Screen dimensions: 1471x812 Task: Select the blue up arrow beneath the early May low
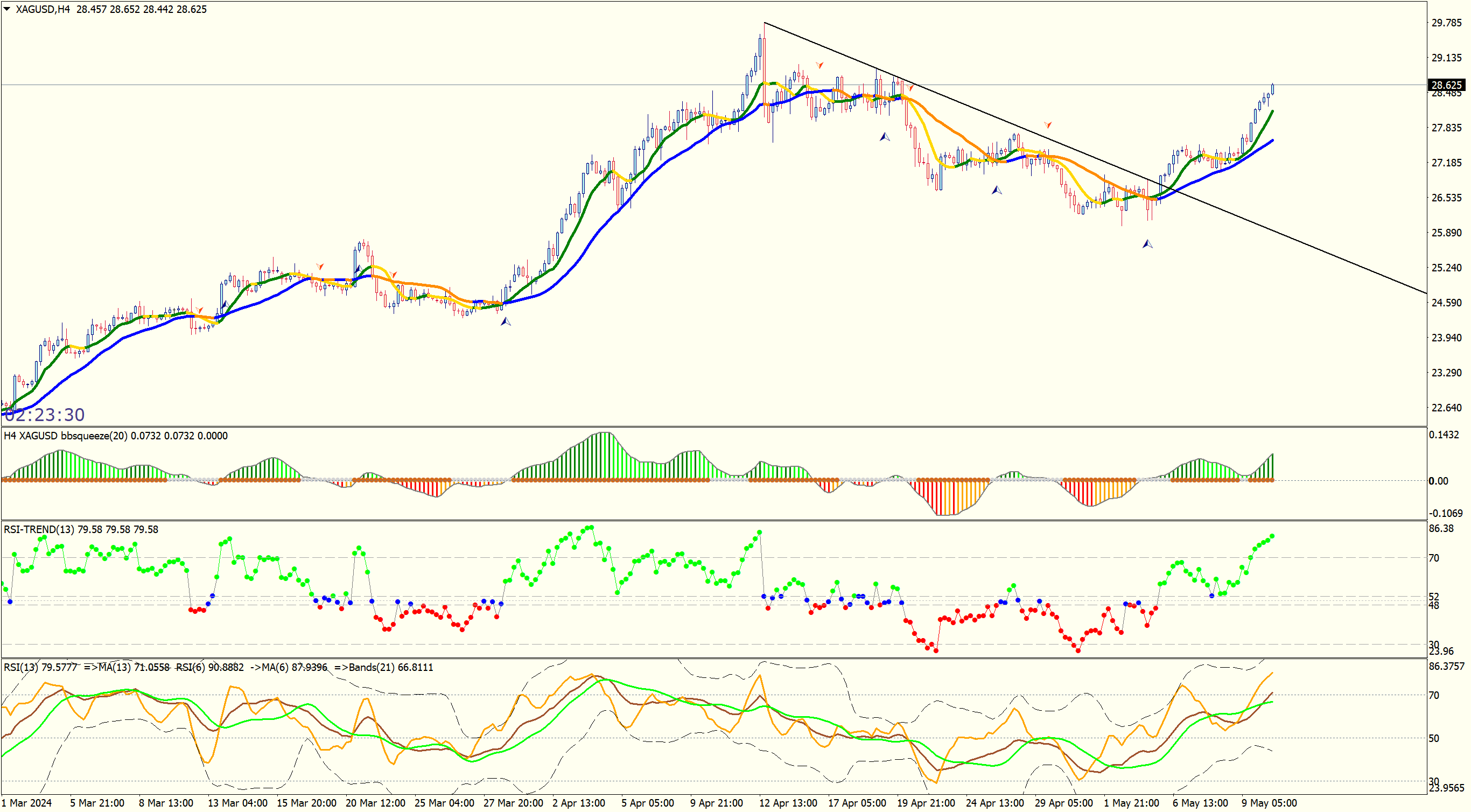coord(1147,244)
